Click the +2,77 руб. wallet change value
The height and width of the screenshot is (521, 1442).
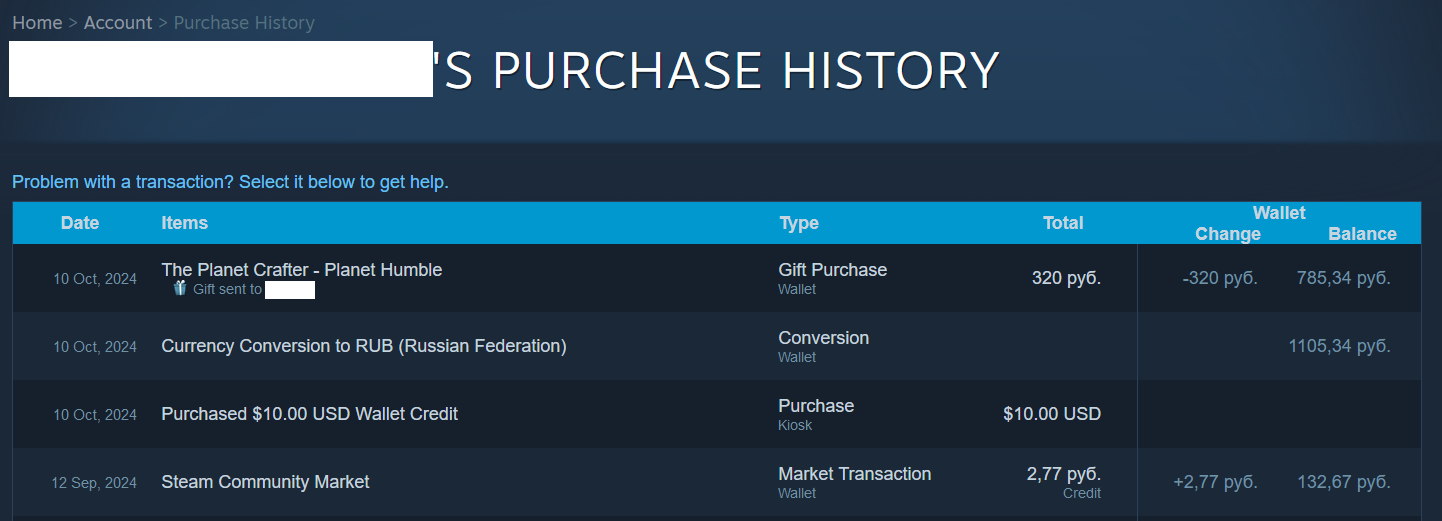tap(1215, 482)
